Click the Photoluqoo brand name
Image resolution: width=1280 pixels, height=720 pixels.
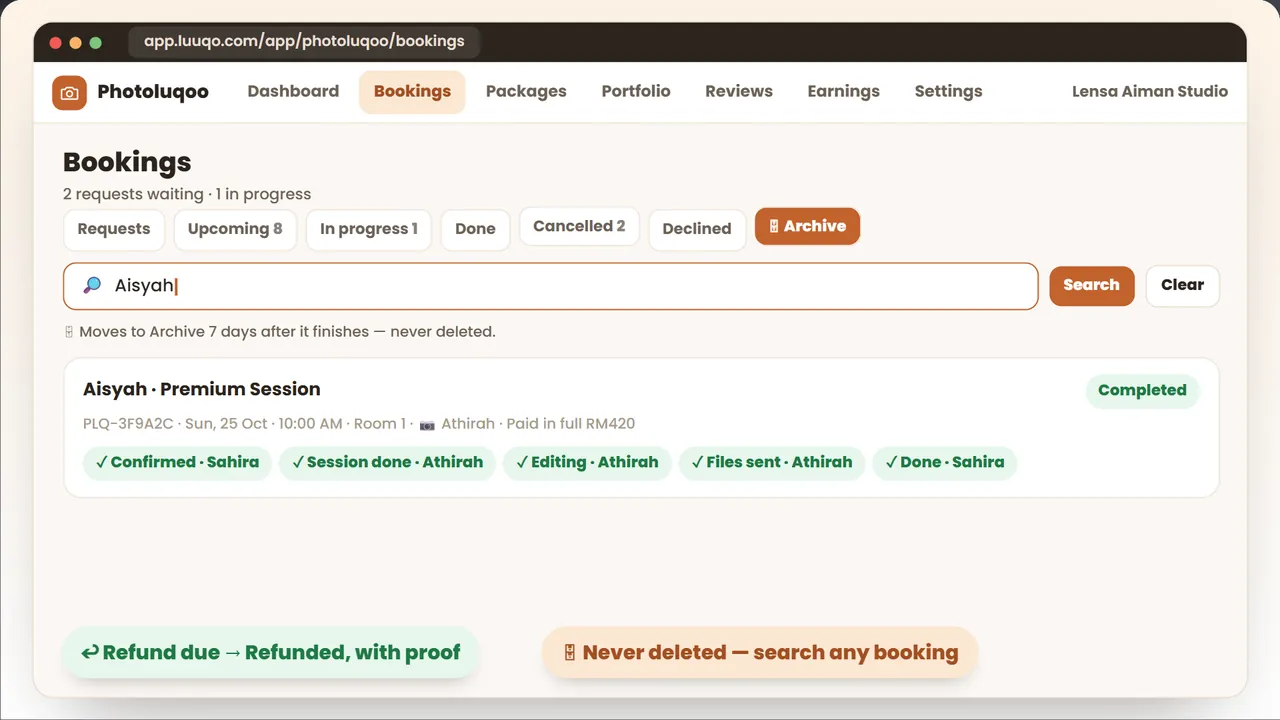click(x=153, y=92)
